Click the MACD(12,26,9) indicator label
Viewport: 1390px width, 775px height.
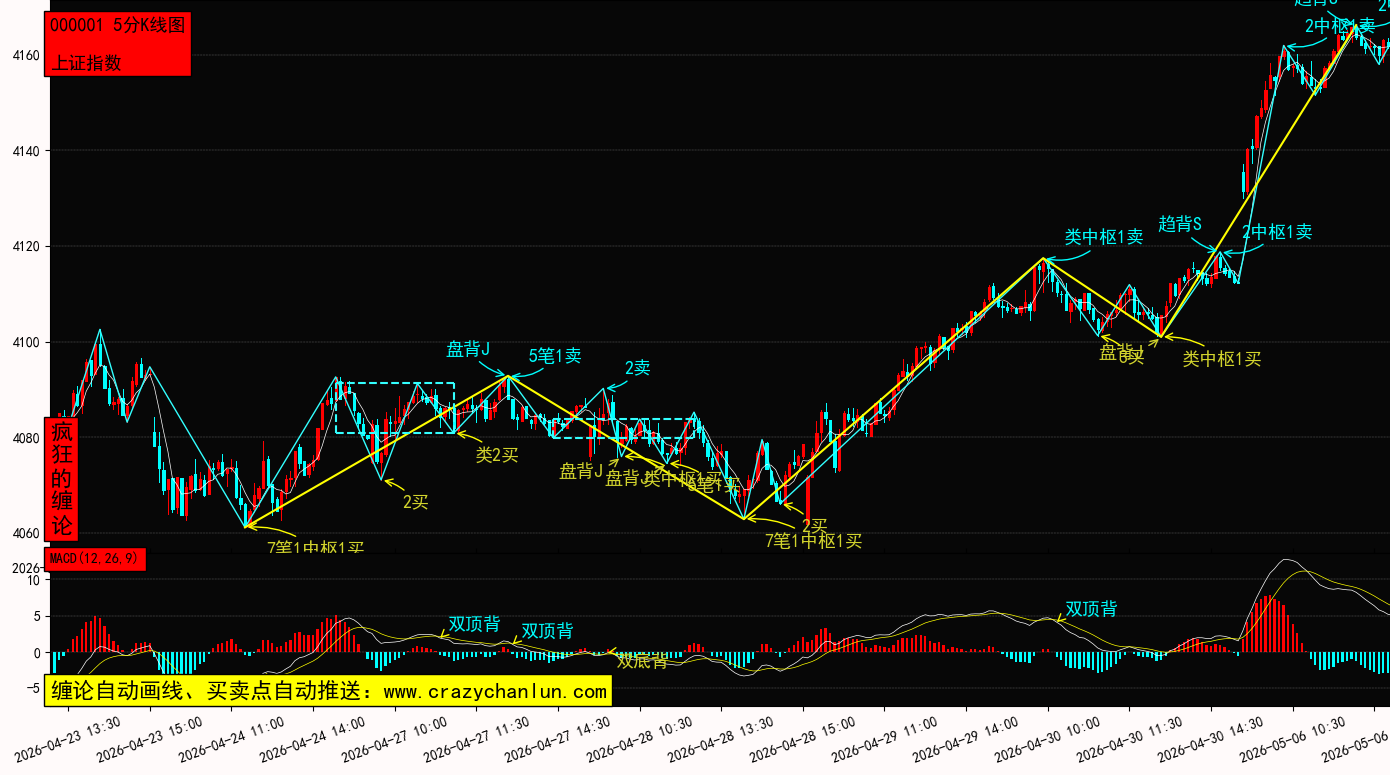(94, 559)
